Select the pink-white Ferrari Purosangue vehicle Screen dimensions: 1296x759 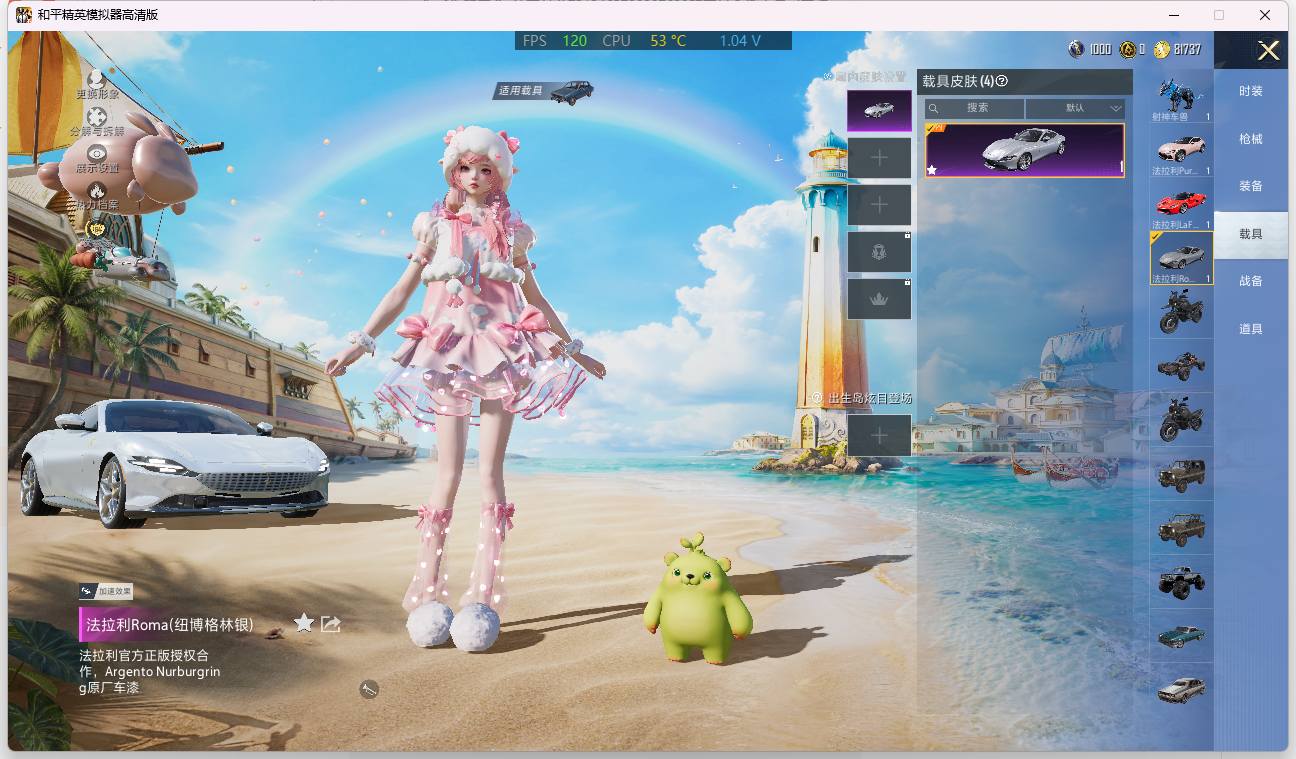point(1182,151)
